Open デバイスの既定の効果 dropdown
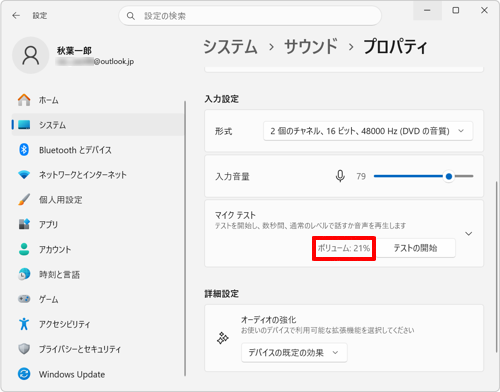Screen dimensions: 500x392 point(294,353)
